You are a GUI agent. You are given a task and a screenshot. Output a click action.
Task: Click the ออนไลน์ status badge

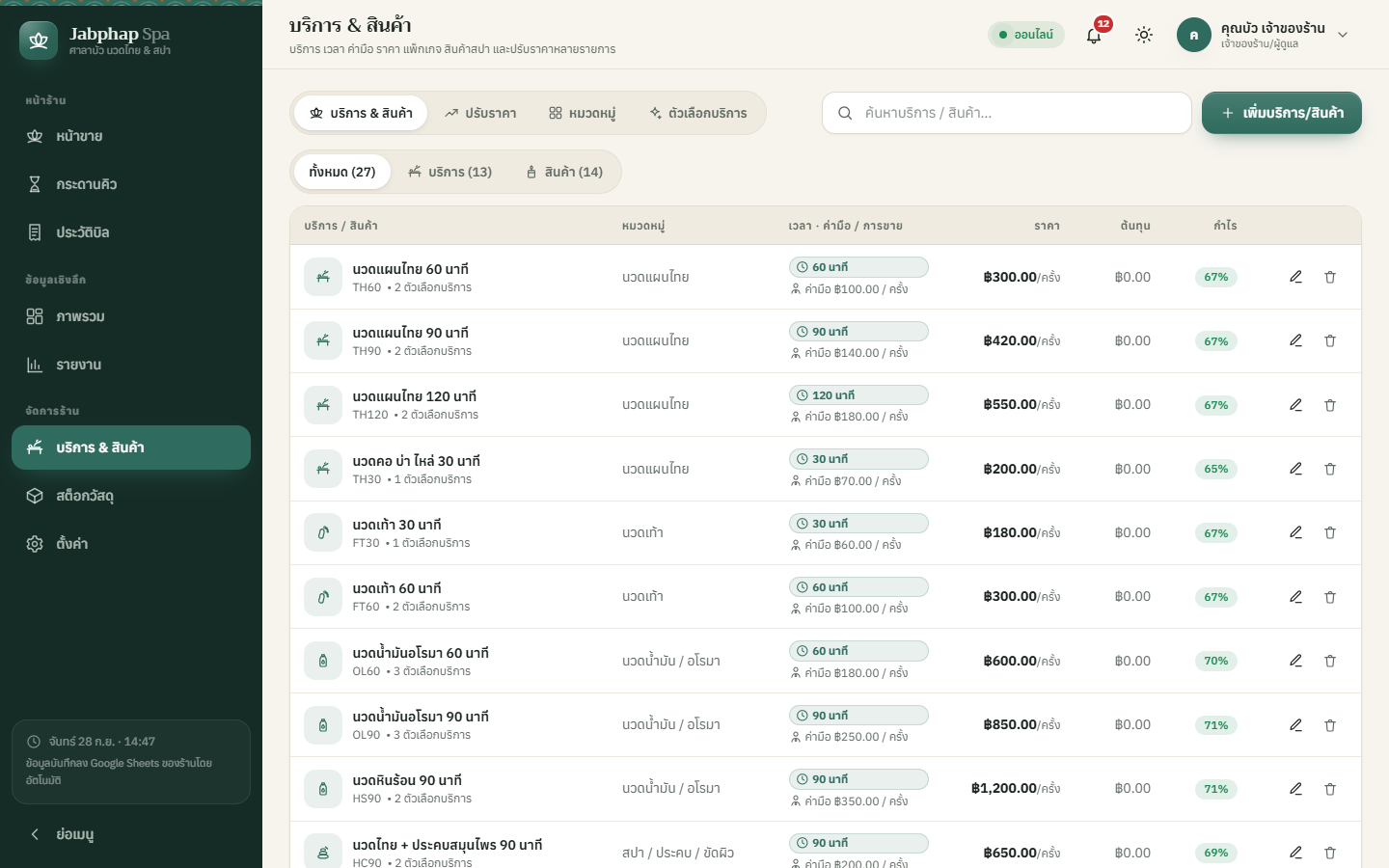click(1026, 35)
